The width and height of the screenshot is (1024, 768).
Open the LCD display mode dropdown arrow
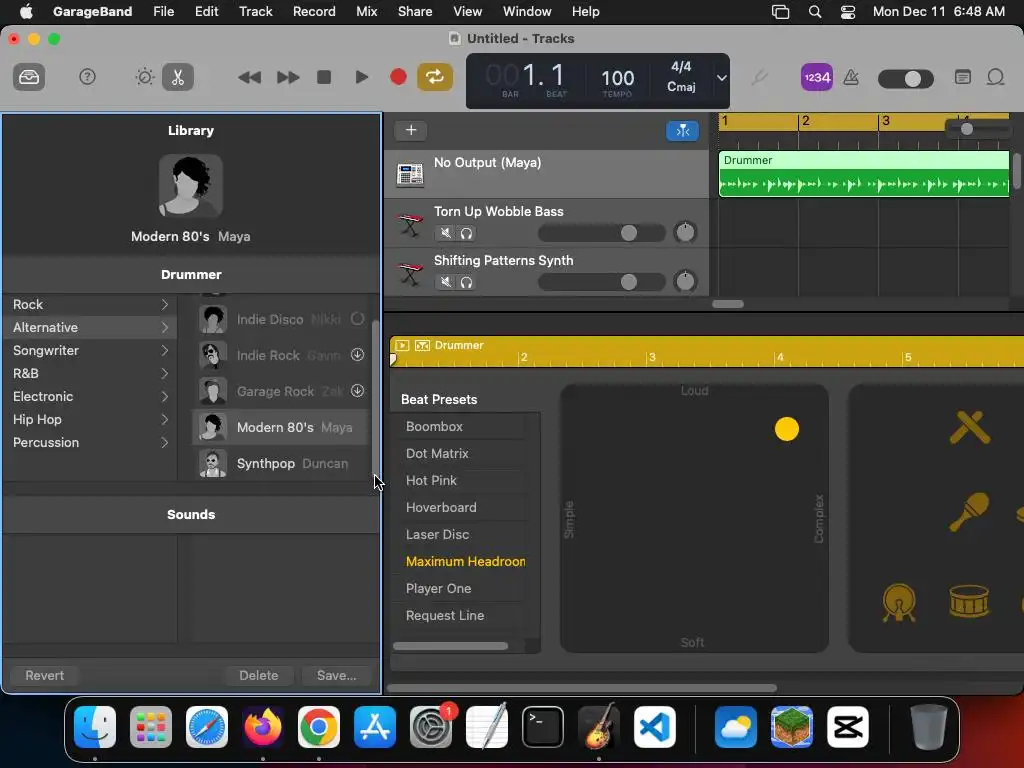pos(721,78)
